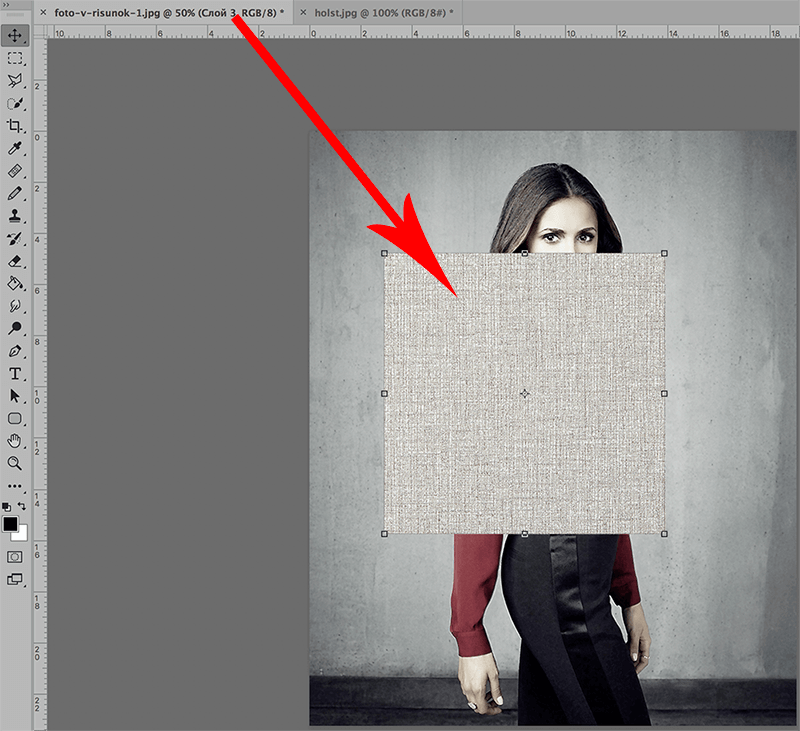This screenshot has height=731, width=800.
Task: Select the Clone Stamp tool
Action: (15, 215)
